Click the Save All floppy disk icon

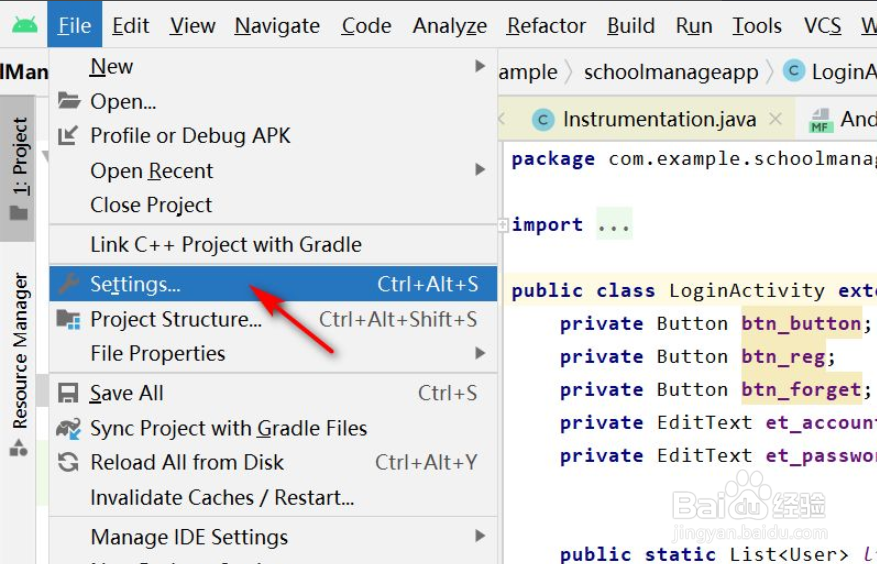(68, 393)
